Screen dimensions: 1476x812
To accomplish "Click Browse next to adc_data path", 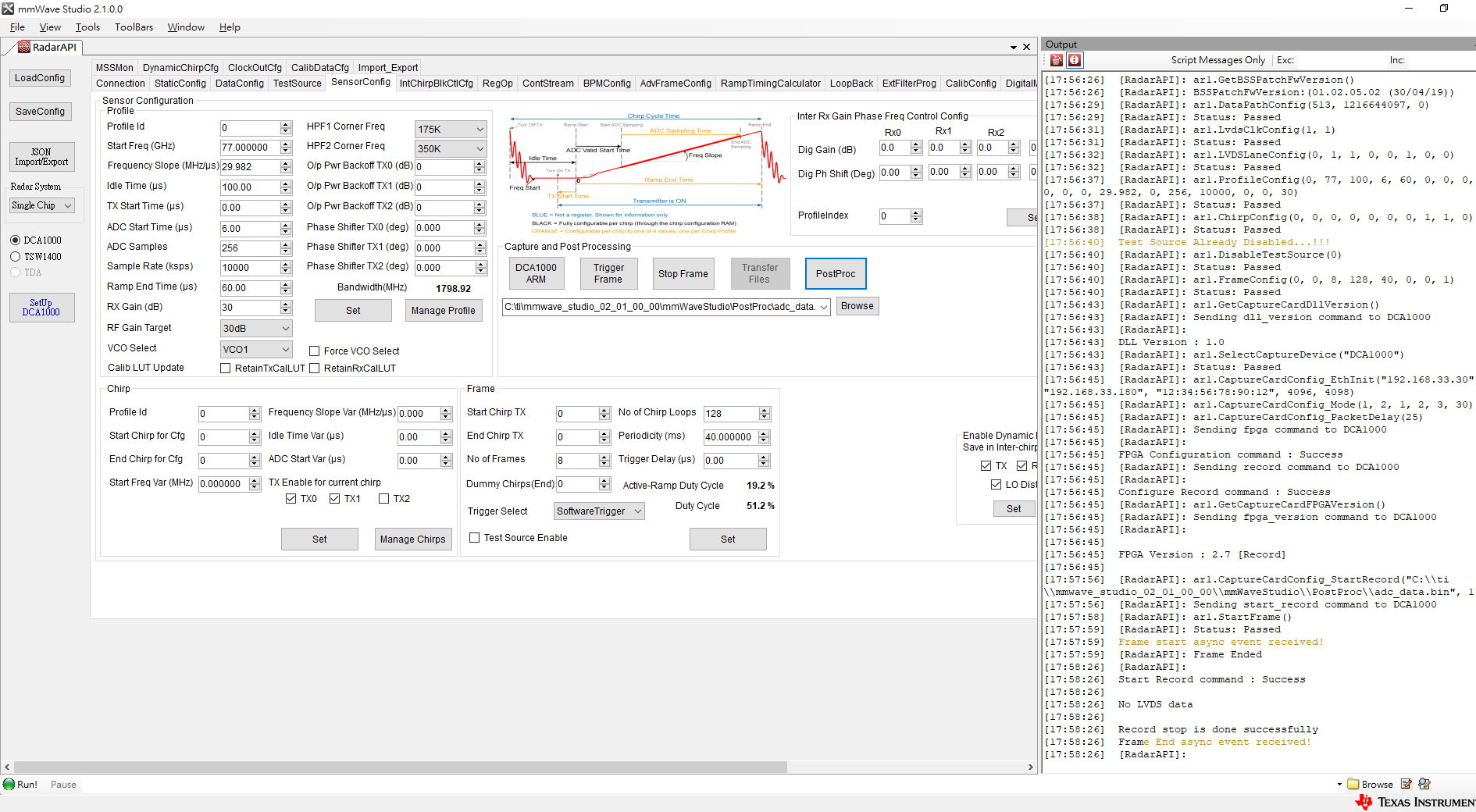I will [857, 306].
